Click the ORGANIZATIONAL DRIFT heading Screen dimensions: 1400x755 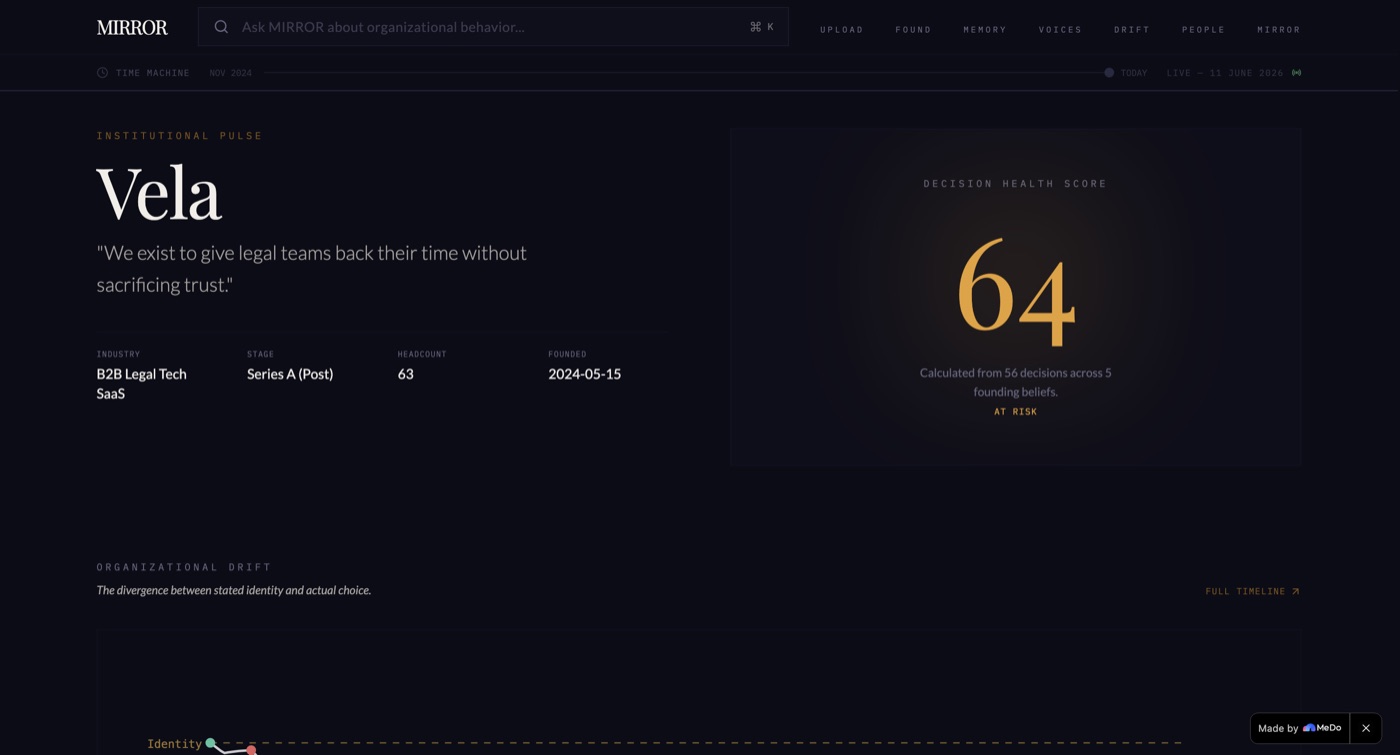[x=184, y=567]
